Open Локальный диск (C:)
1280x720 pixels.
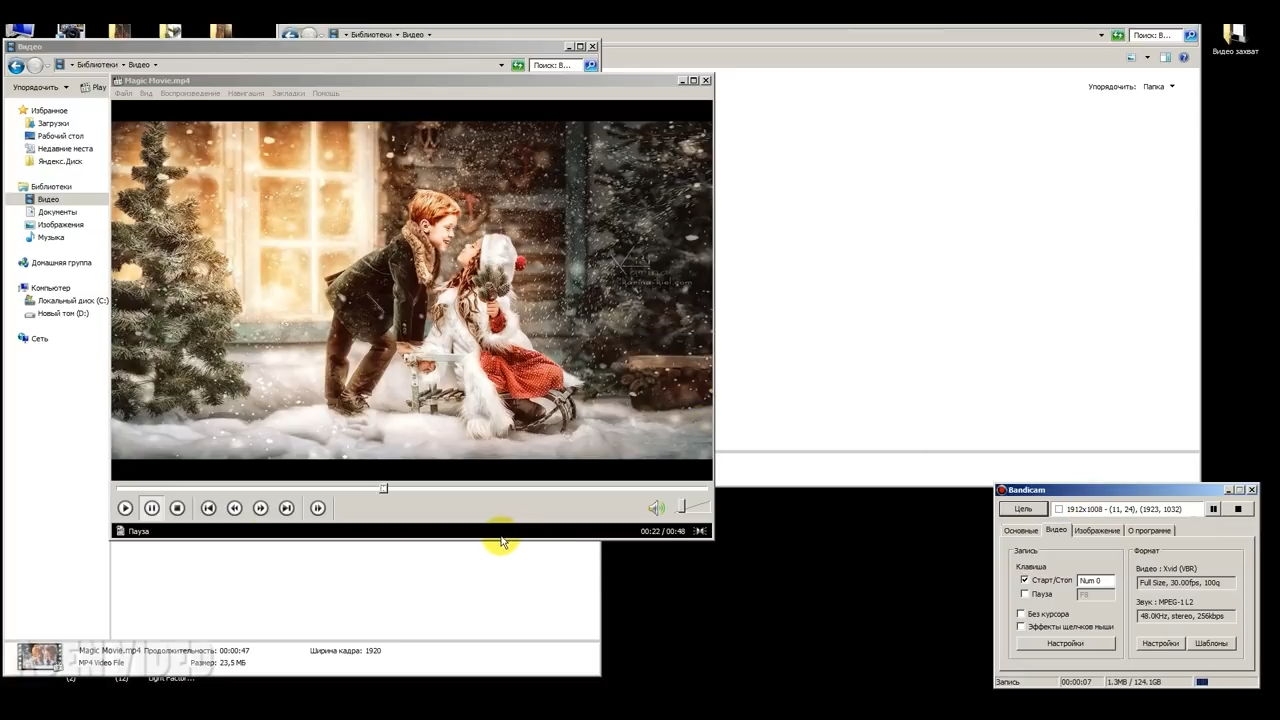tap(73, 301)
